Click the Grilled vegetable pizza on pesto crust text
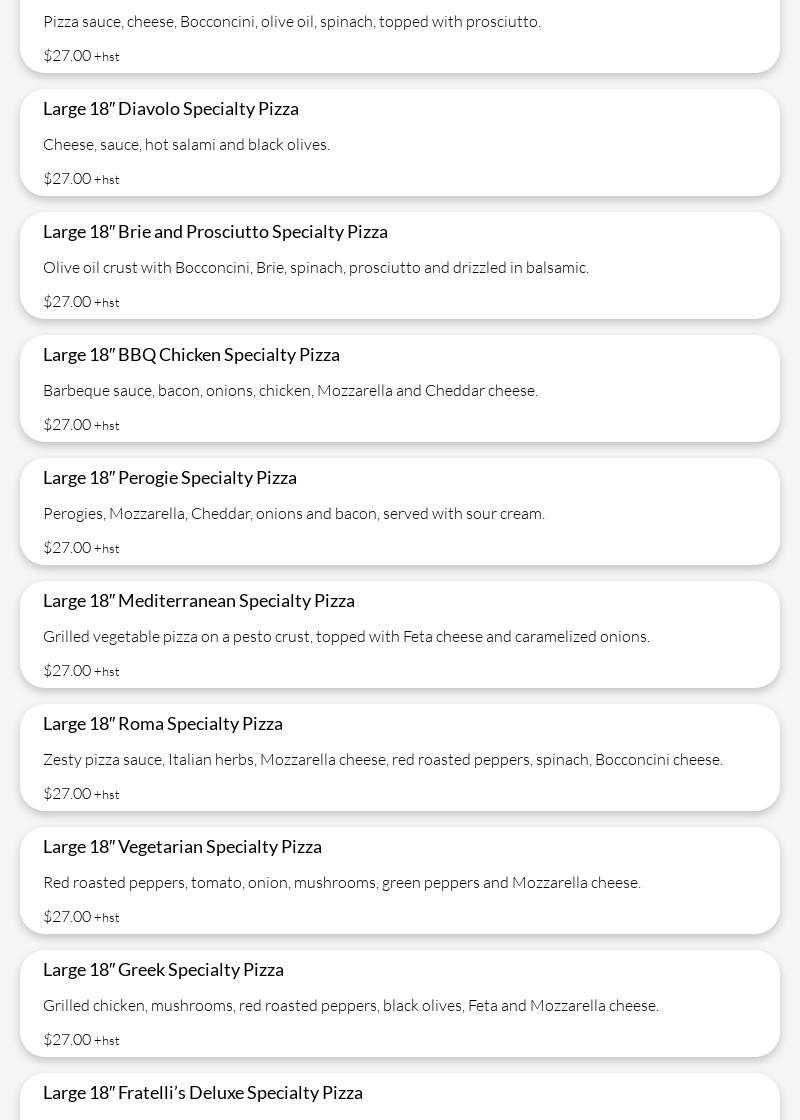This screenshot has height=1120, width=800. point(346,636)
